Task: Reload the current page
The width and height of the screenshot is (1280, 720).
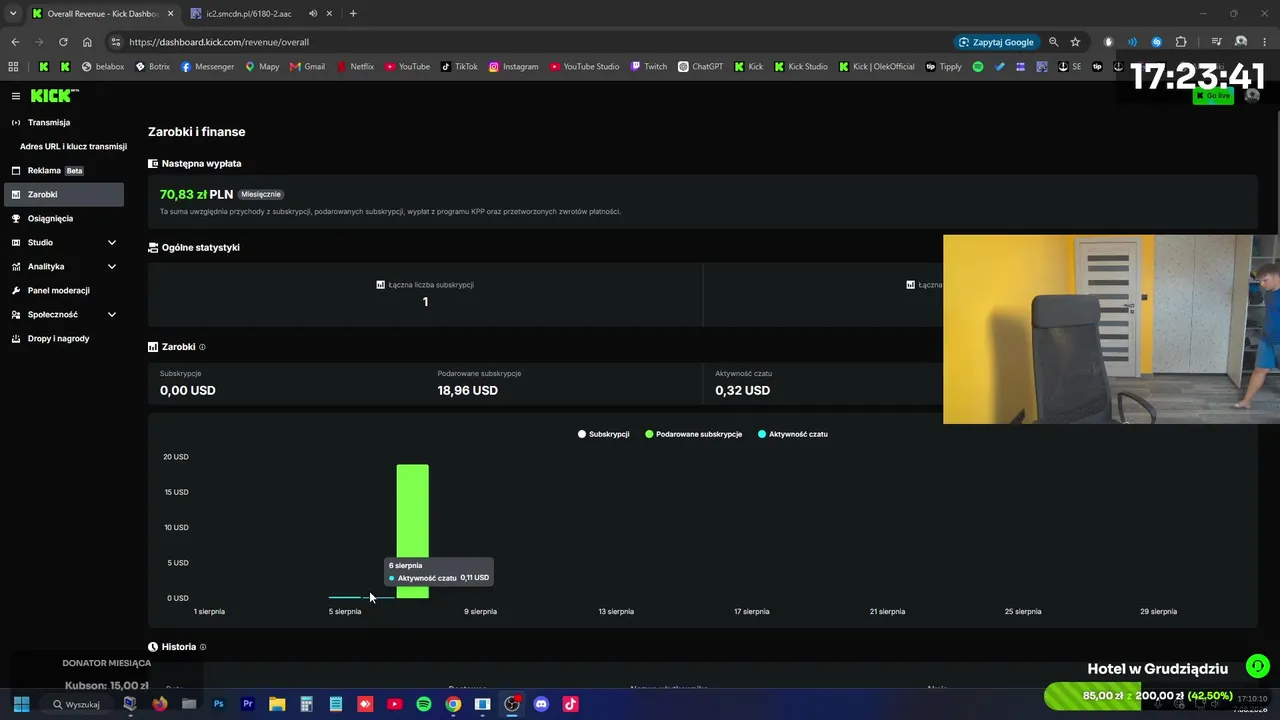Action: (x=63, y=42)
